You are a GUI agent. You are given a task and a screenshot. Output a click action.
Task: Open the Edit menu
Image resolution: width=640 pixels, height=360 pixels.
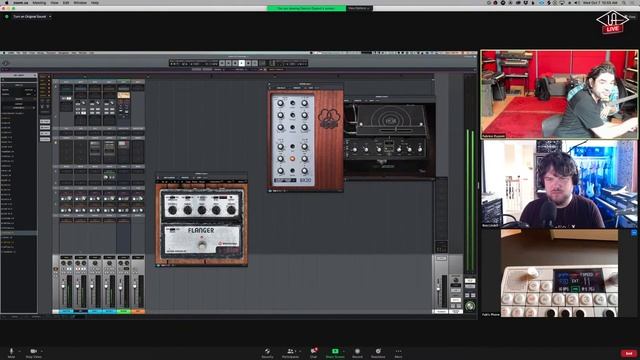click(x=66, y=2)
